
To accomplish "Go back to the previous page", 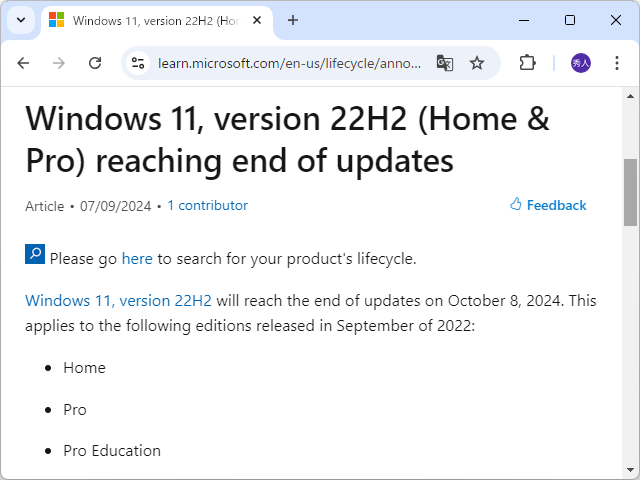I will pyautogui.click(x=23, y=63).
